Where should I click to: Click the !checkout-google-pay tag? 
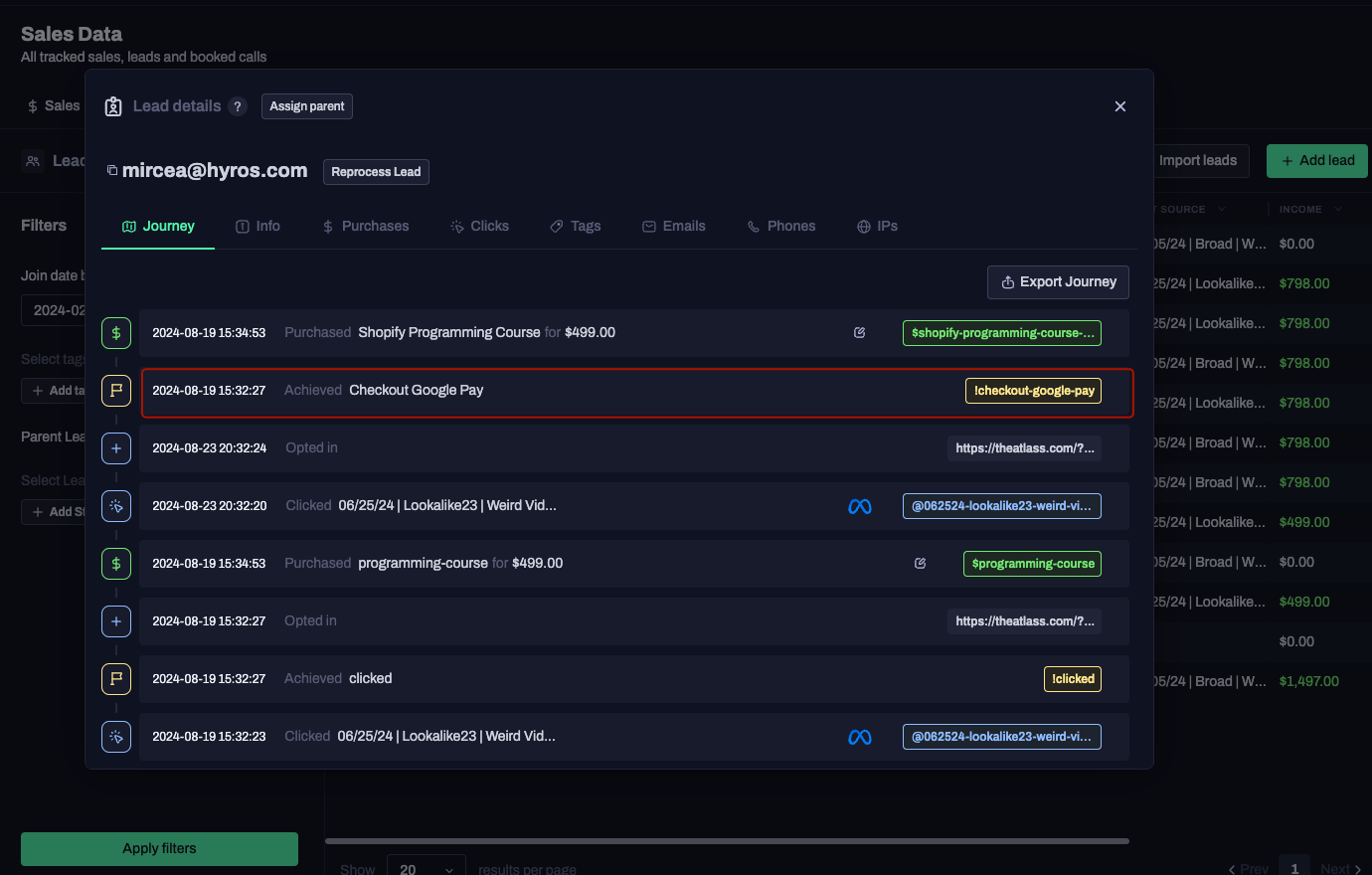[x=1034, y=391]
